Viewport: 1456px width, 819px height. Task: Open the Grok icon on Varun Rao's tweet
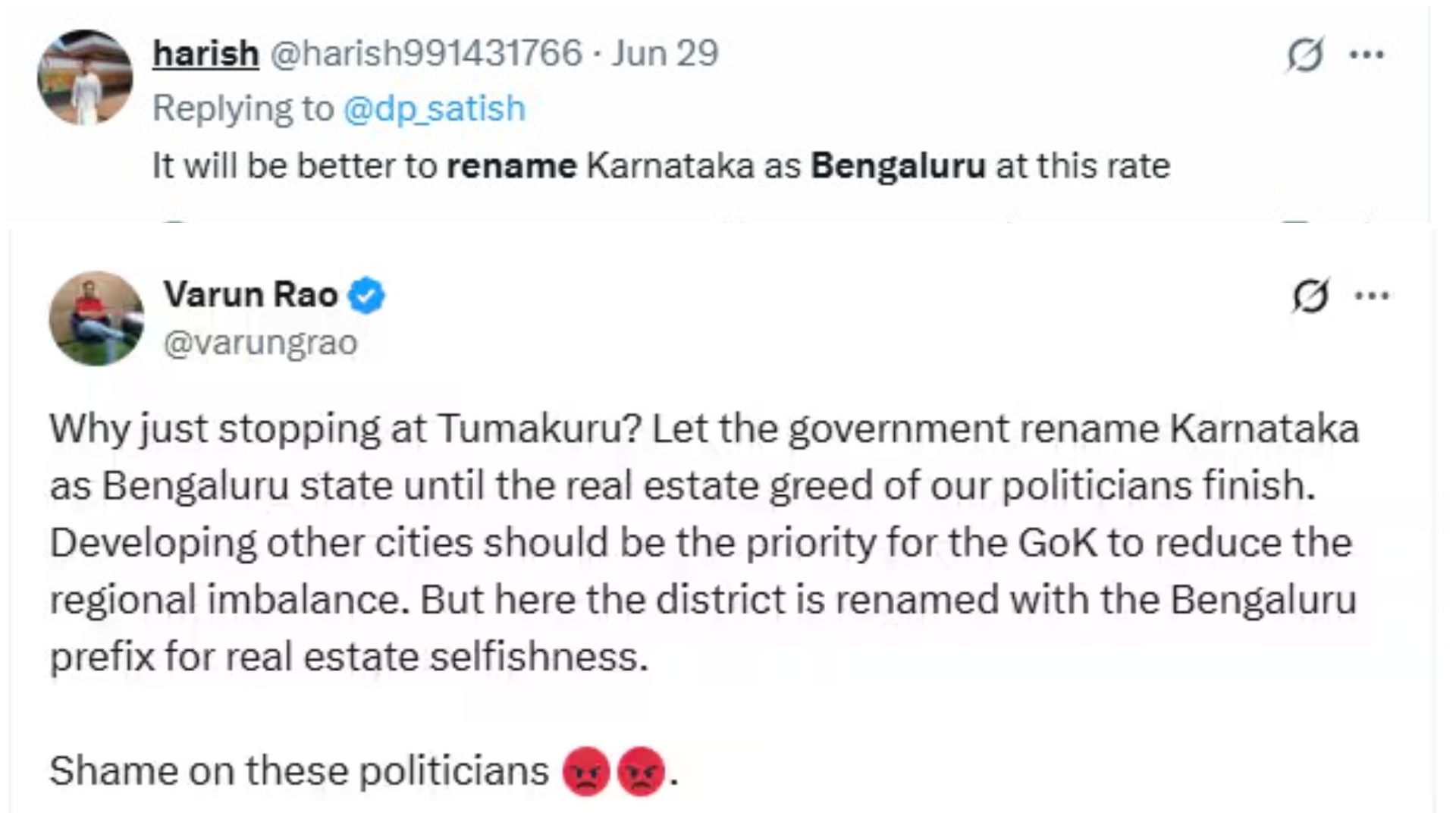point(1310,295)
